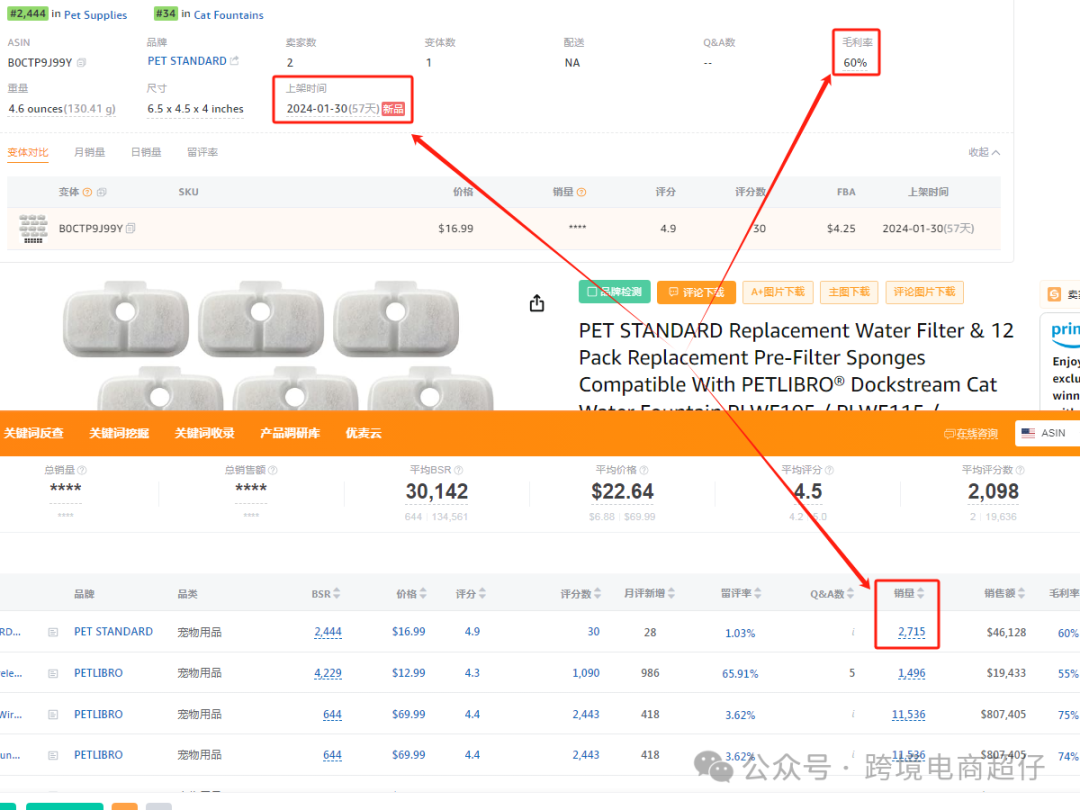Click the main filter product image

coord(278,346)
